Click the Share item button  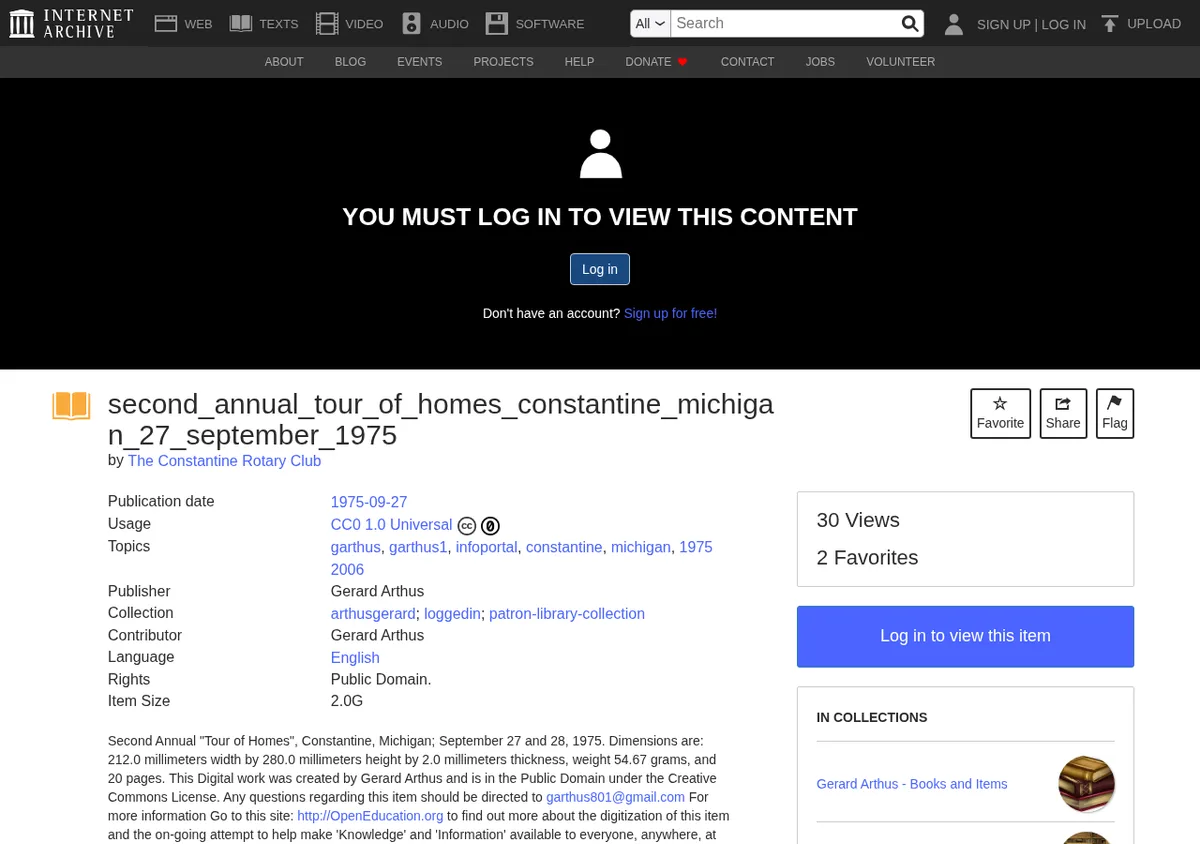1063,413
